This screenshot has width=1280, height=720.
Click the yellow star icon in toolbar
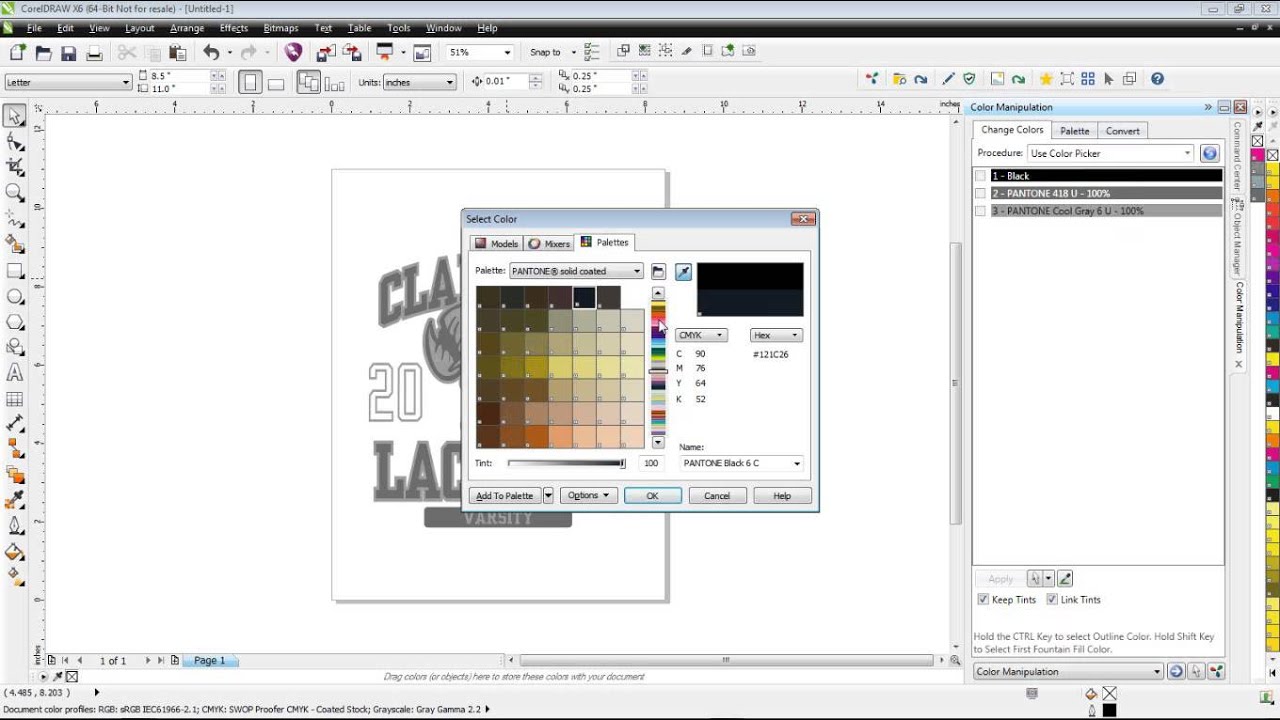pyautogui.click(x=1046, y=79)
